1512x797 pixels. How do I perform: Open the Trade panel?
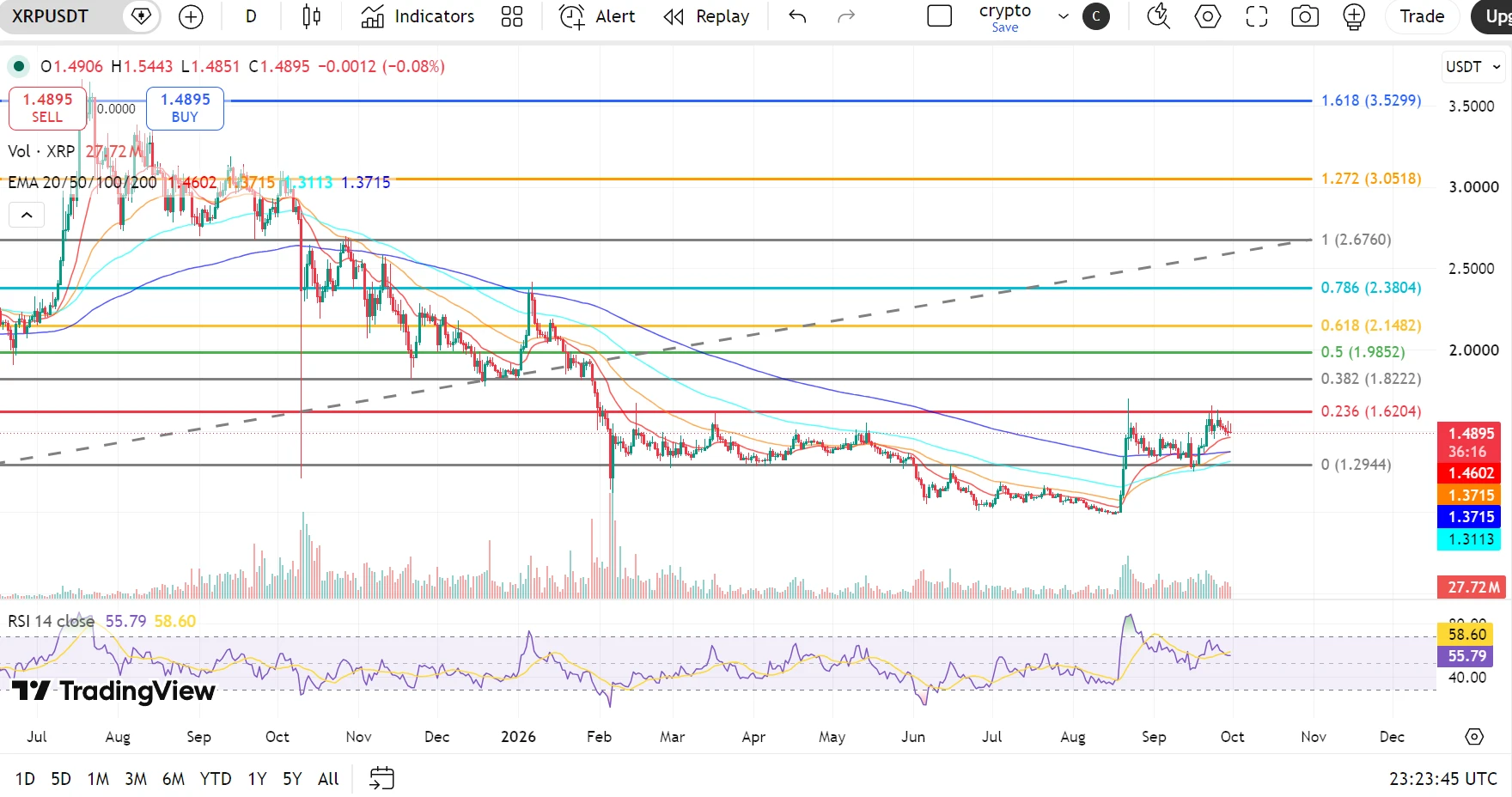[1422, 16]
